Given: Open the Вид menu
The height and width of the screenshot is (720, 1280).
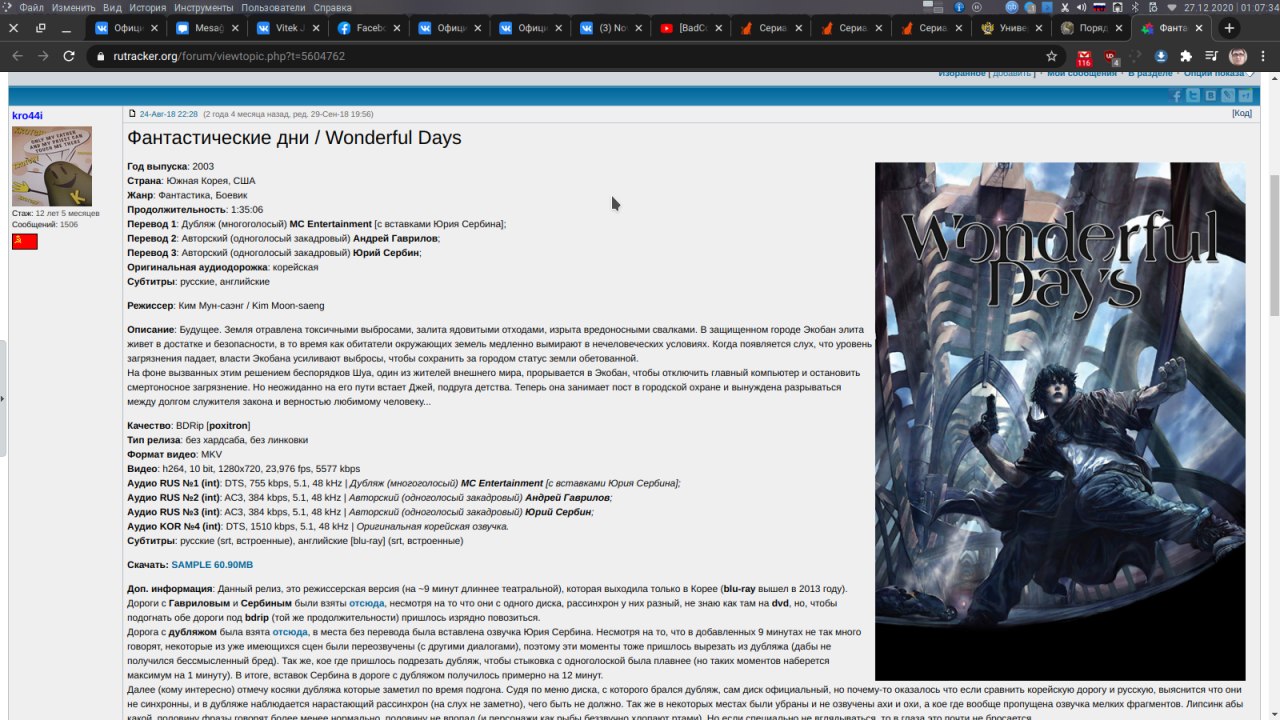Looking at the screenshot, I should (x=112, y=7).
